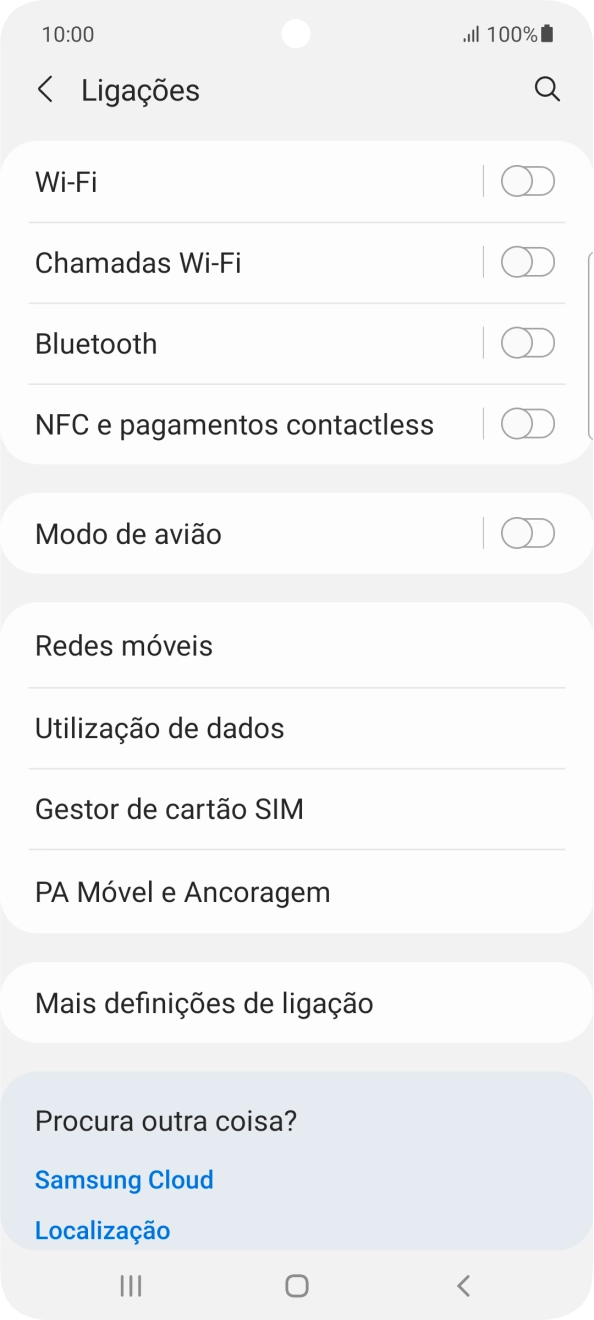
Task: Open Samsung Cloud link
Action: 124,1180
